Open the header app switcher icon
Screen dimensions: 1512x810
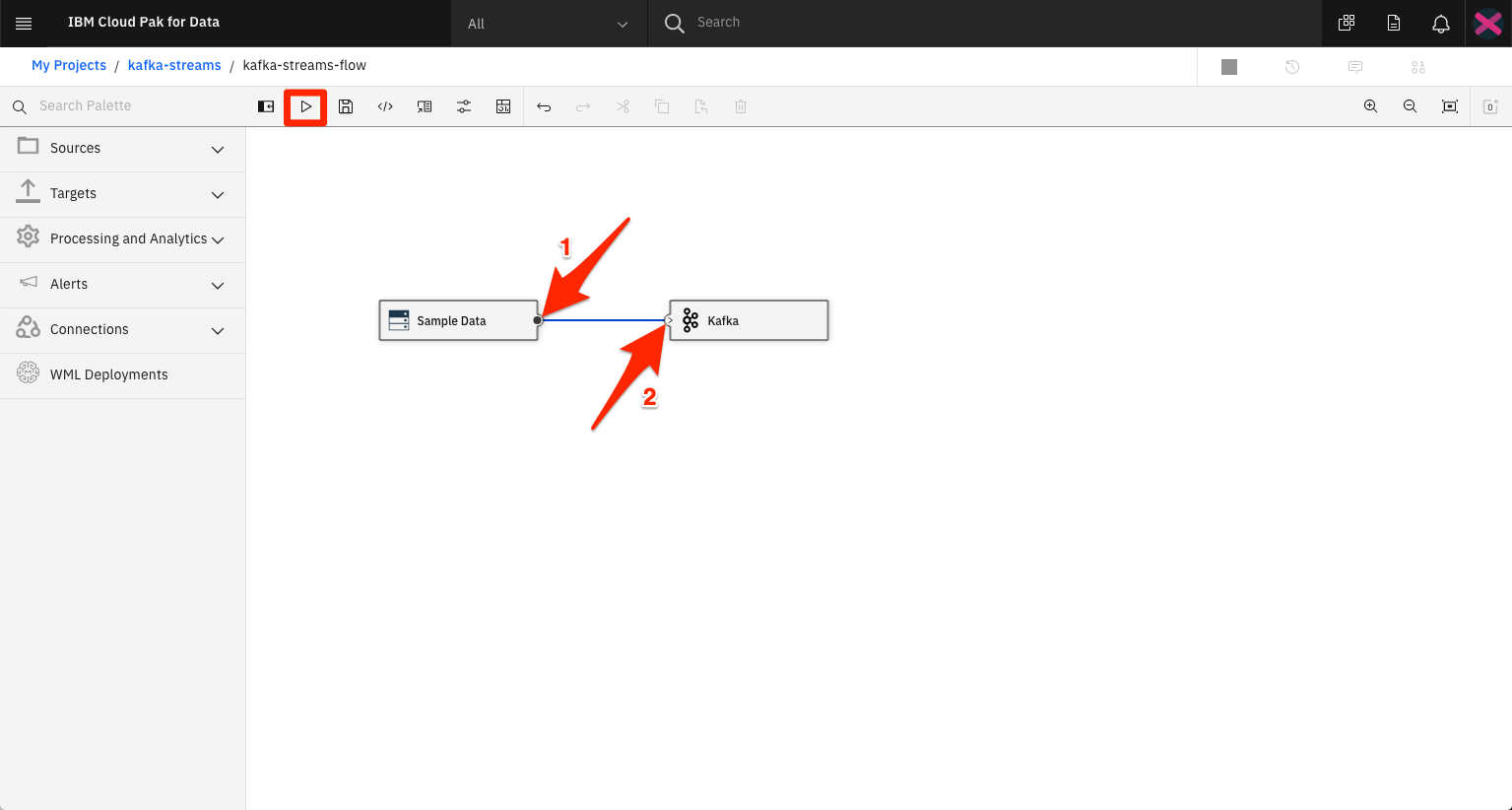point(1347,23)
